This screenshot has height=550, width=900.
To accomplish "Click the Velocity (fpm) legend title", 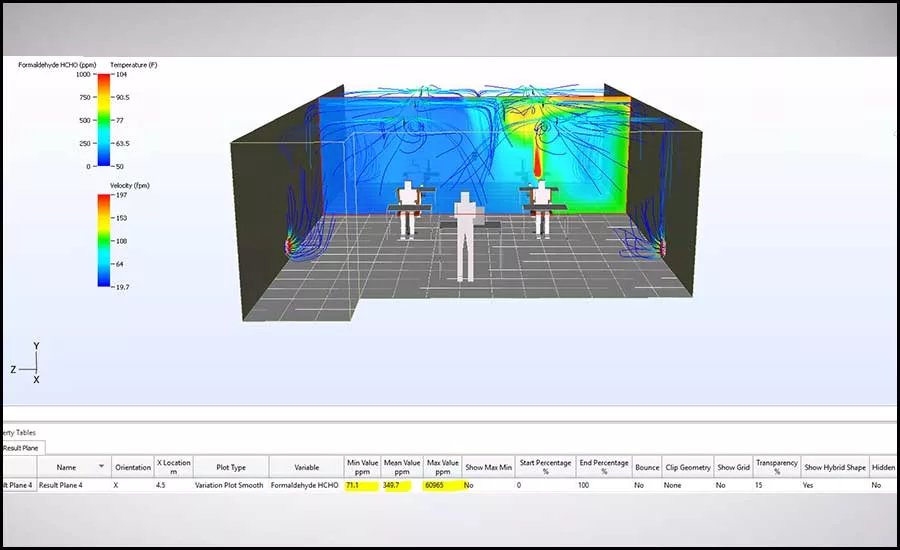I will point(130,185).
